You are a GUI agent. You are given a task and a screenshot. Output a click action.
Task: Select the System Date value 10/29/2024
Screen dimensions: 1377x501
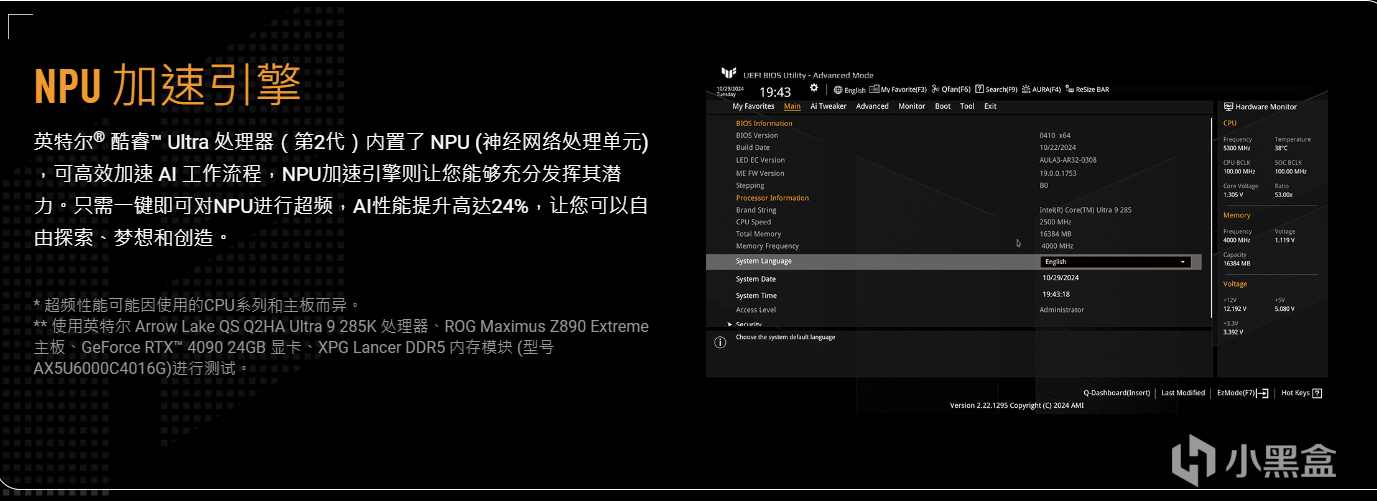(1060, 278)
